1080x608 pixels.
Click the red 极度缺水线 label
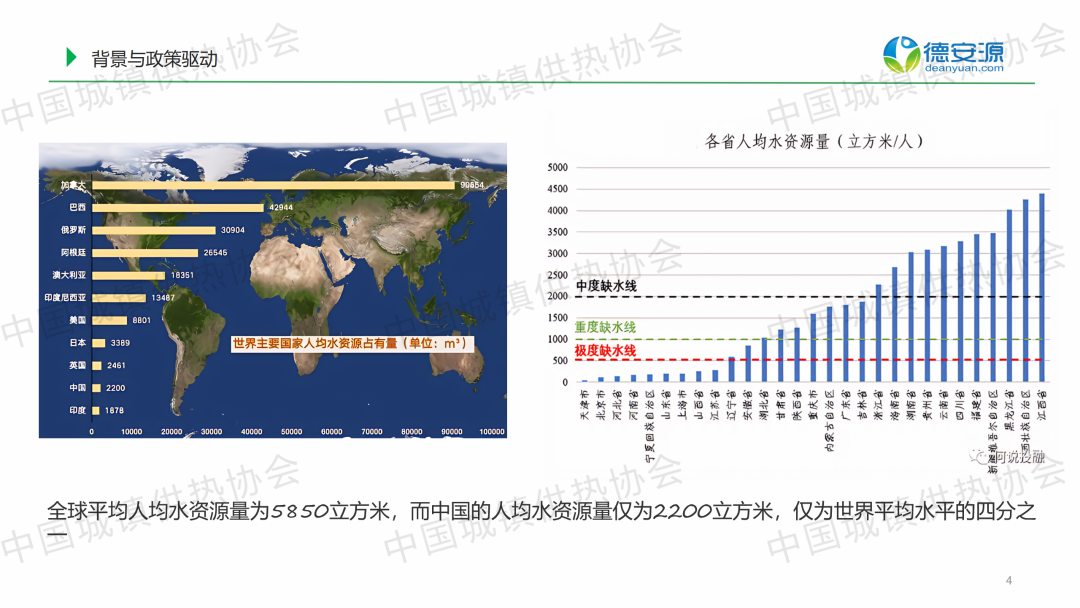pos(606,351)
